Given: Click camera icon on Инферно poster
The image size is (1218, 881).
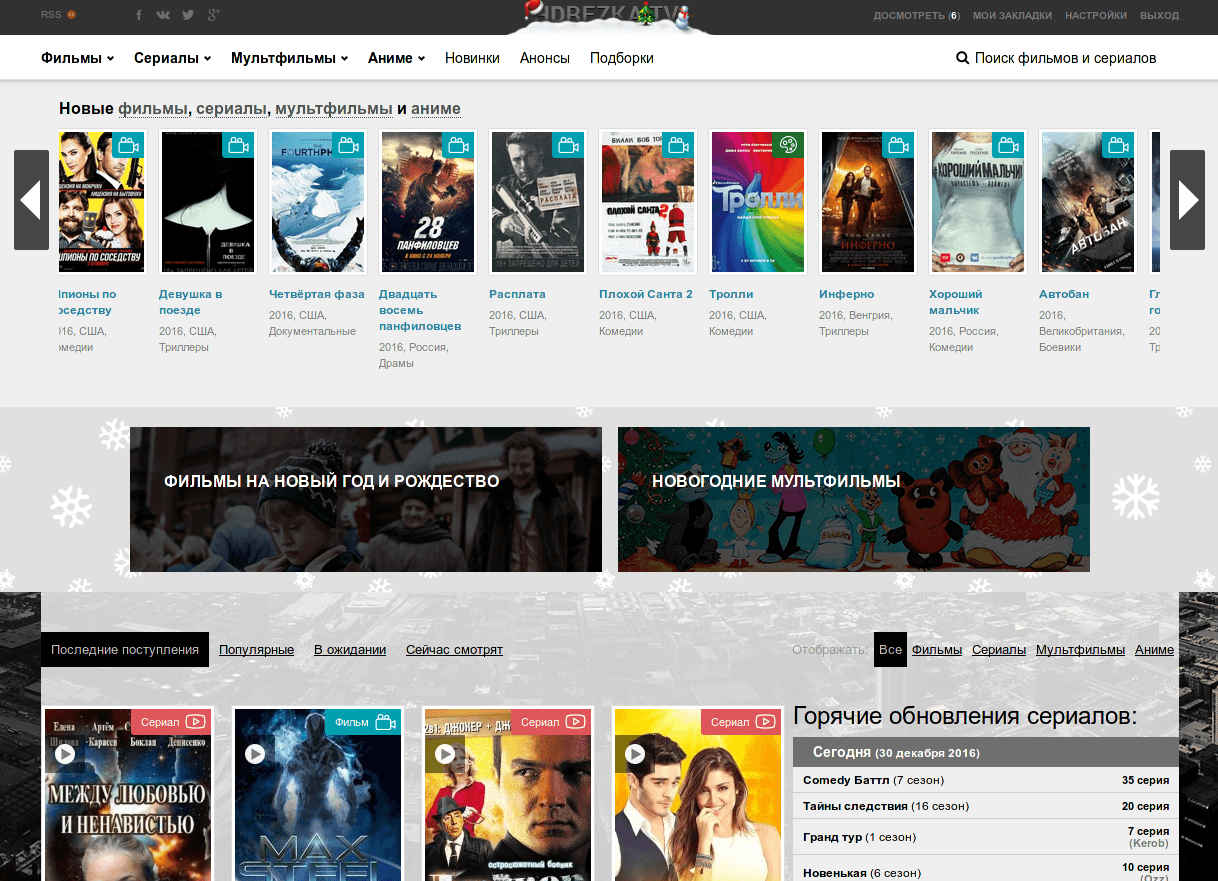Looking at the screenshot, I should pos(897,146).
